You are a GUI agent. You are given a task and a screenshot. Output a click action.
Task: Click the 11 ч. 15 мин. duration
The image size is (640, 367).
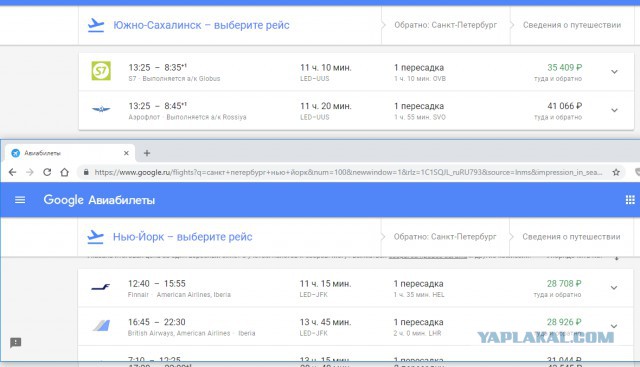coord(325,283)
